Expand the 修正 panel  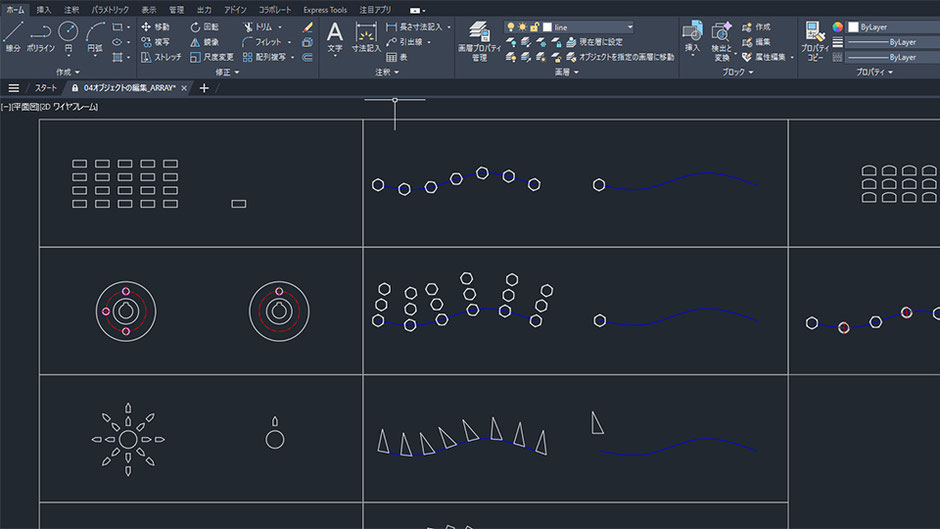(x=227, y=72)
